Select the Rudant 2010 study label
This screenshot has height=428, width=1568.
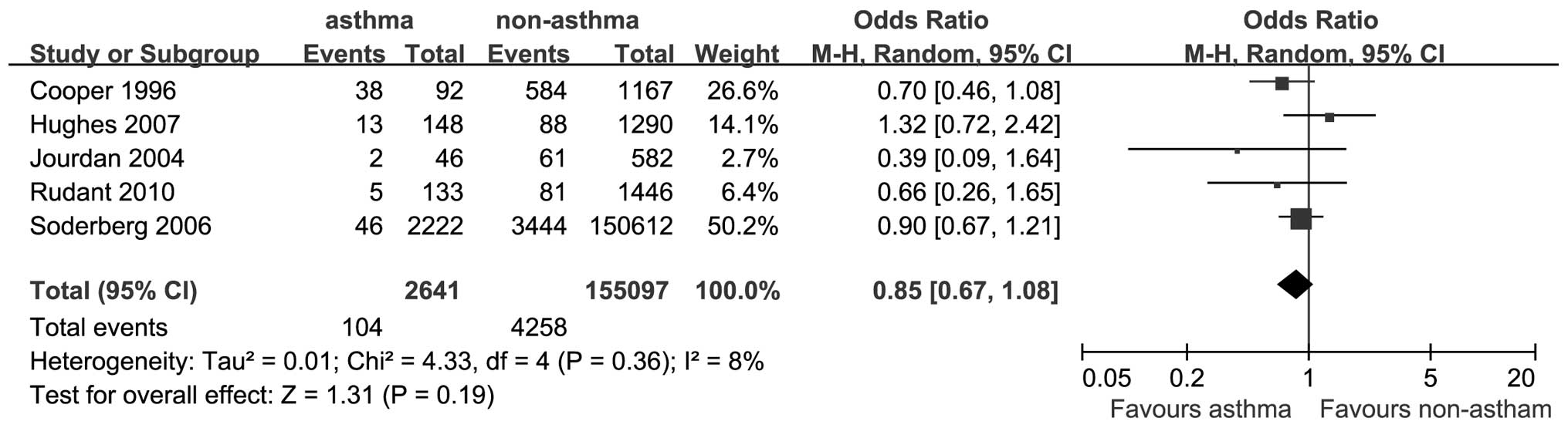(102, 192)
